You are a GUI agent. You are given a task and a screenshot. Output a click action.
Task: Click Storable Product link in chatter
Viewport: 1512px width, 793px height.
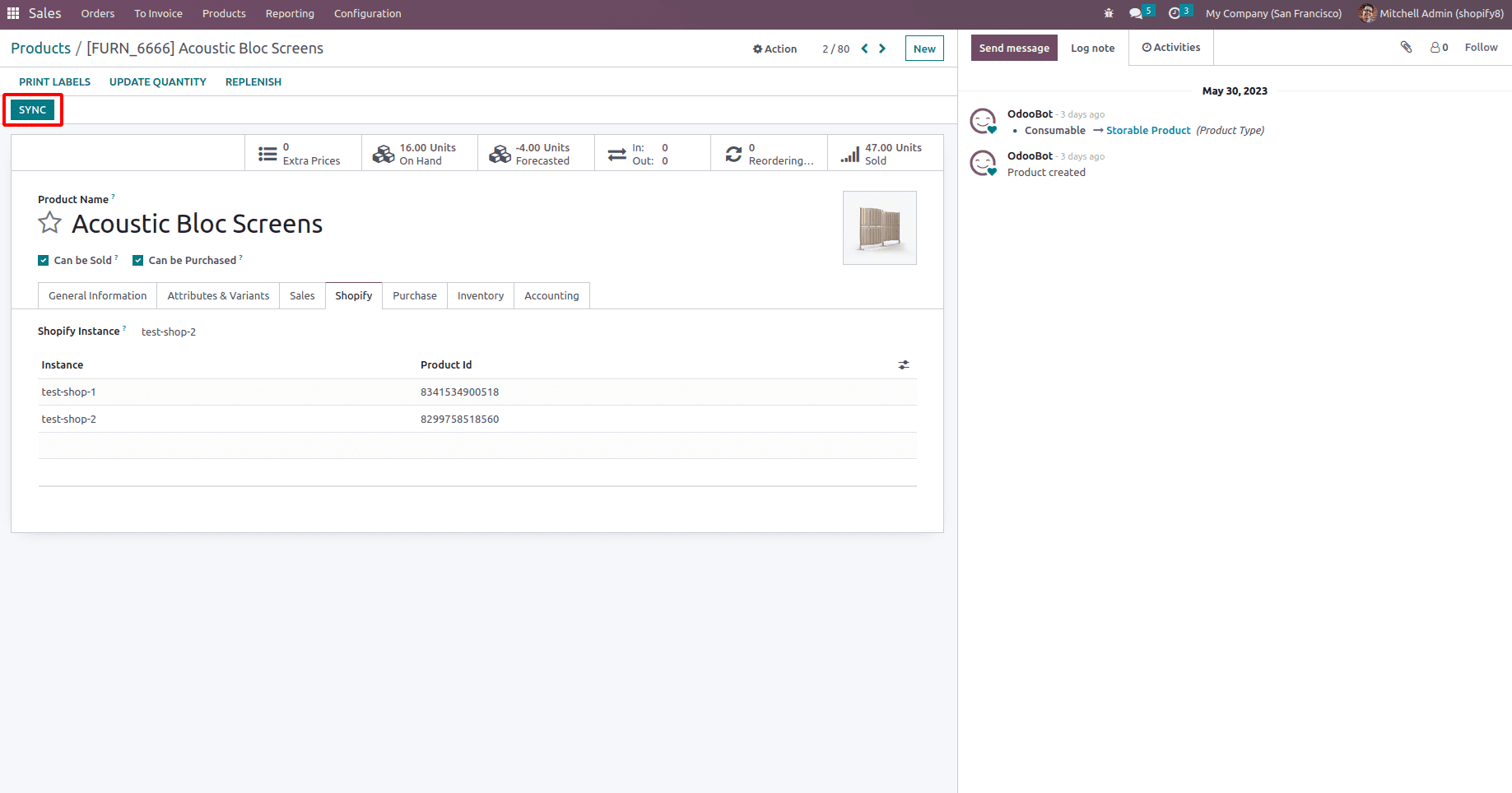coord(1148,131)
